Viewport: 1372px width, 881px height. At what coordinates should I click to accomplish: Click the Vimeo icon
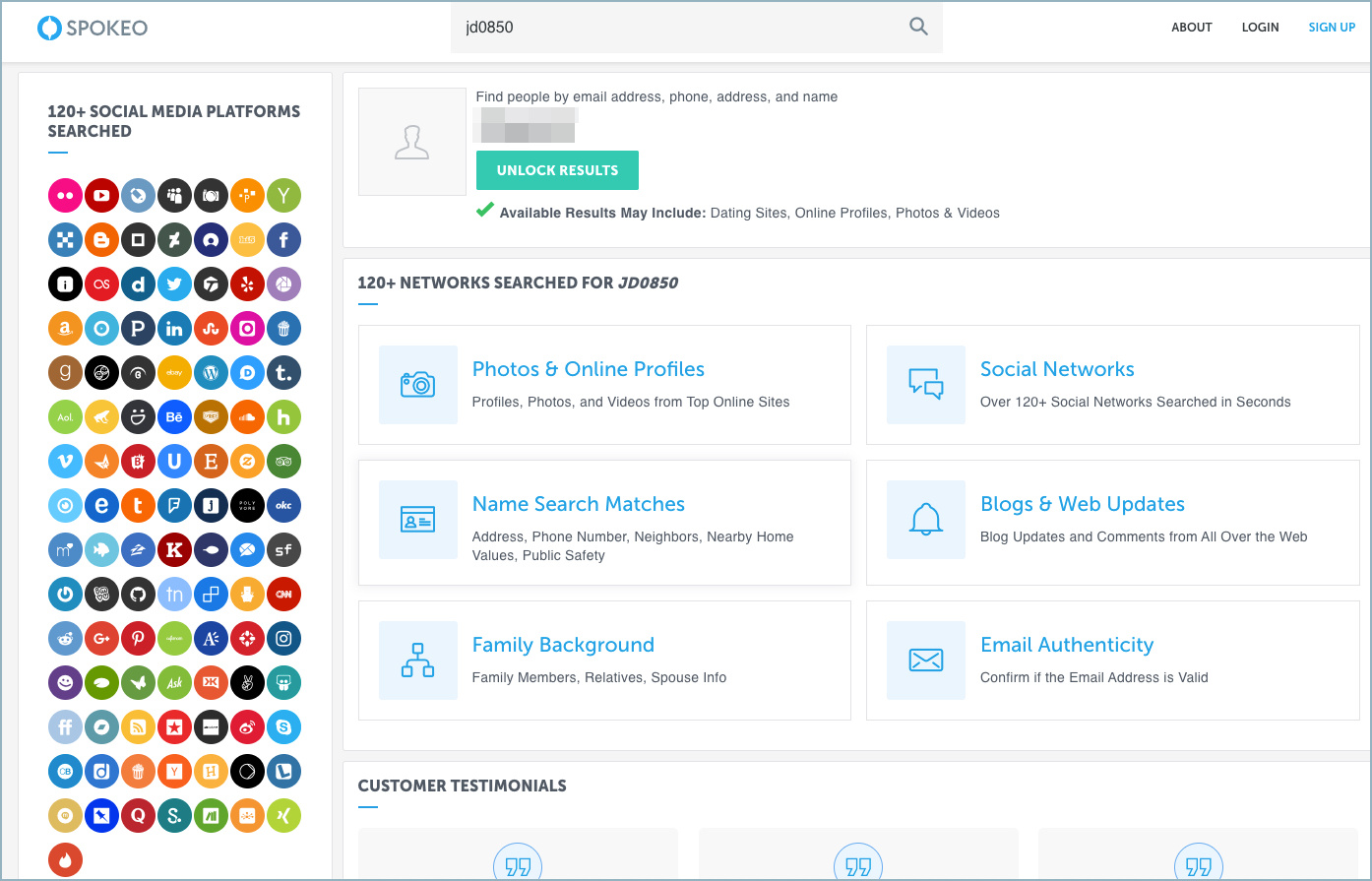coord(65,462)
